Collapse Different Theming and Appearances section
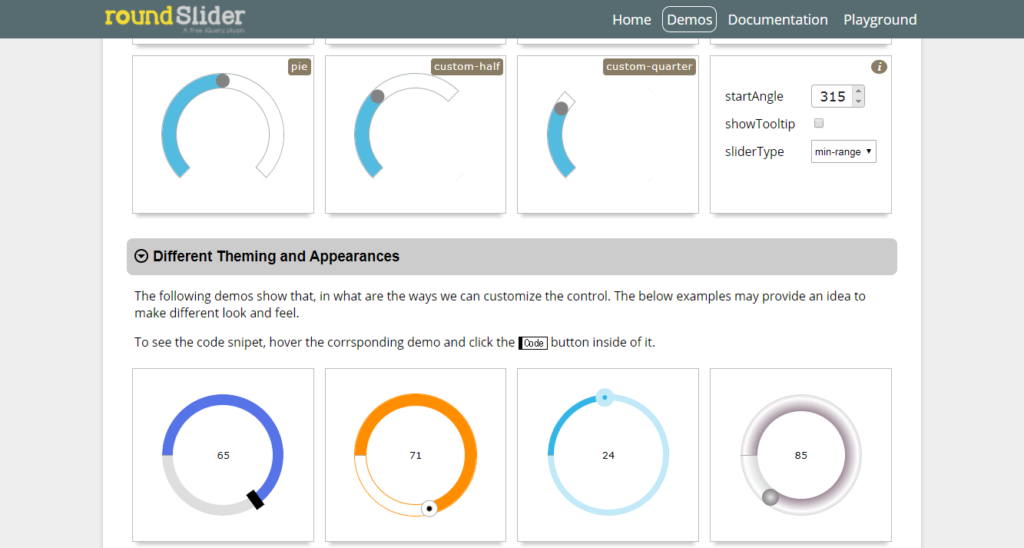 pyautogui.click(x=141, y=256)
